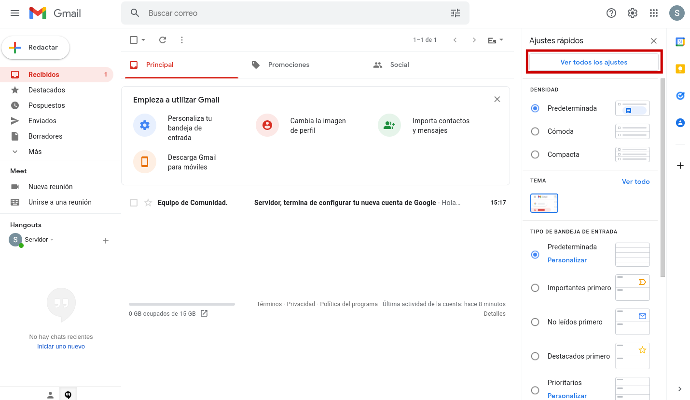The width and height of the screenshot is (690, 400).
Task: Select Compacta density option
Action: click(535, 154)
